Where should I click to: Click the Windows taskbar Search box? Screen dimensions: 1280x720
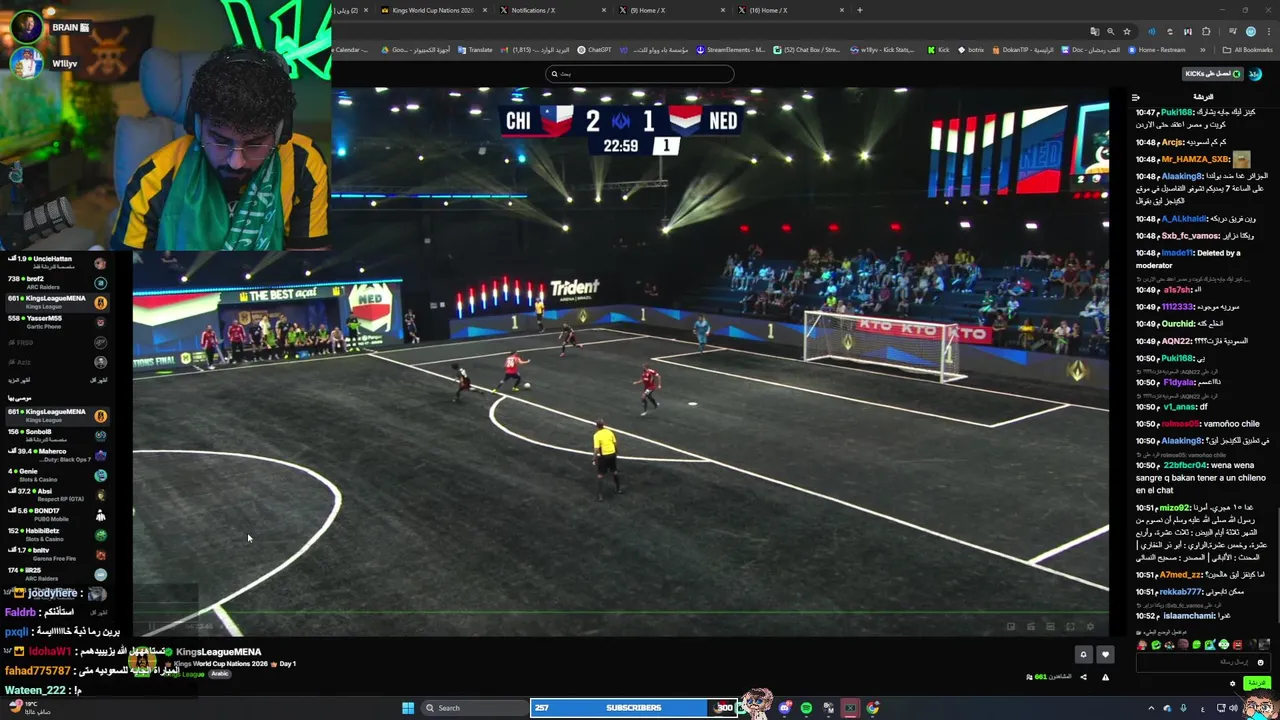click(x=474, y=708)
